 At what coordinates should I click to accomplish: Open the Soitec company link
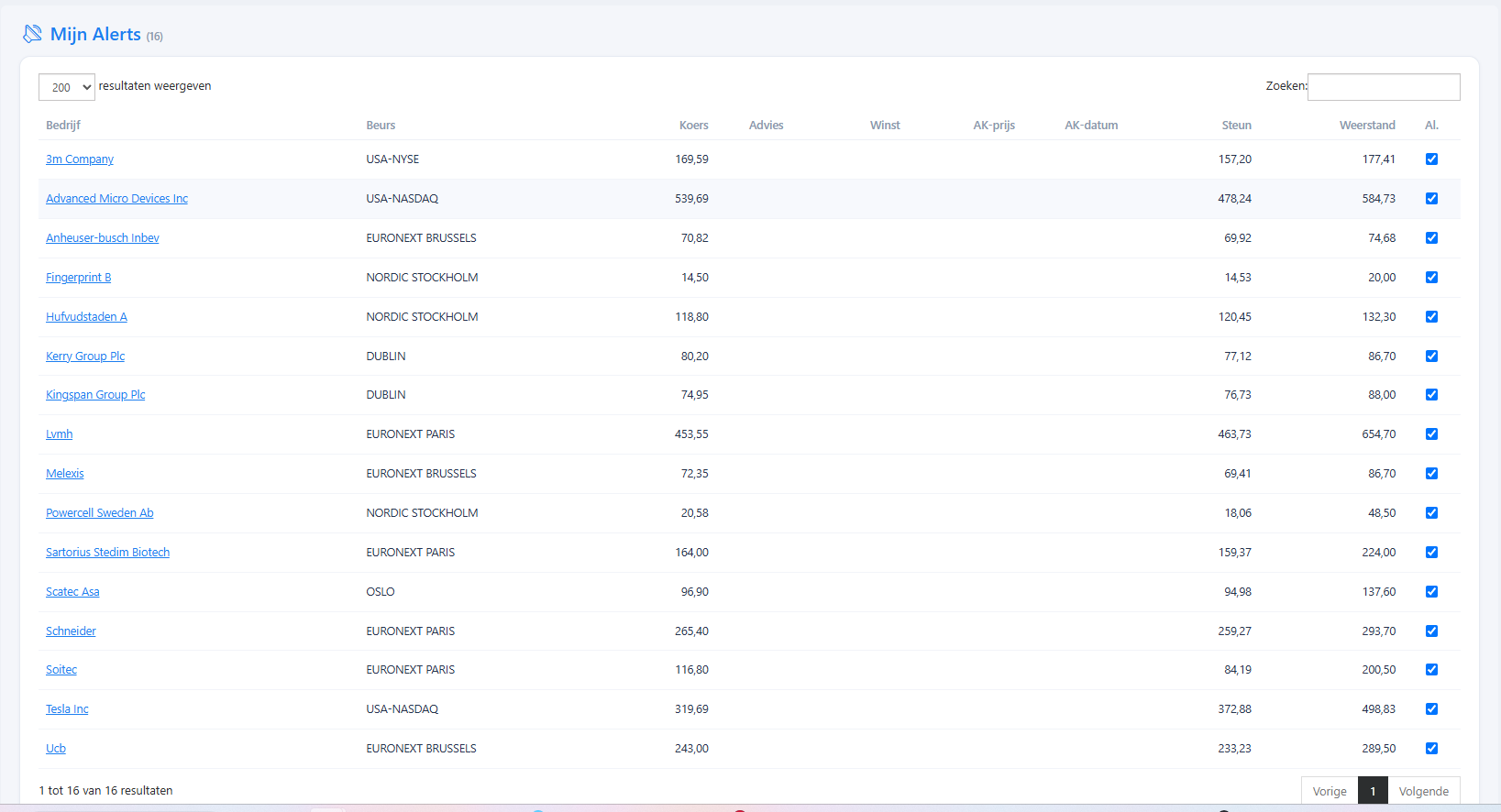(x=61, y=670)
